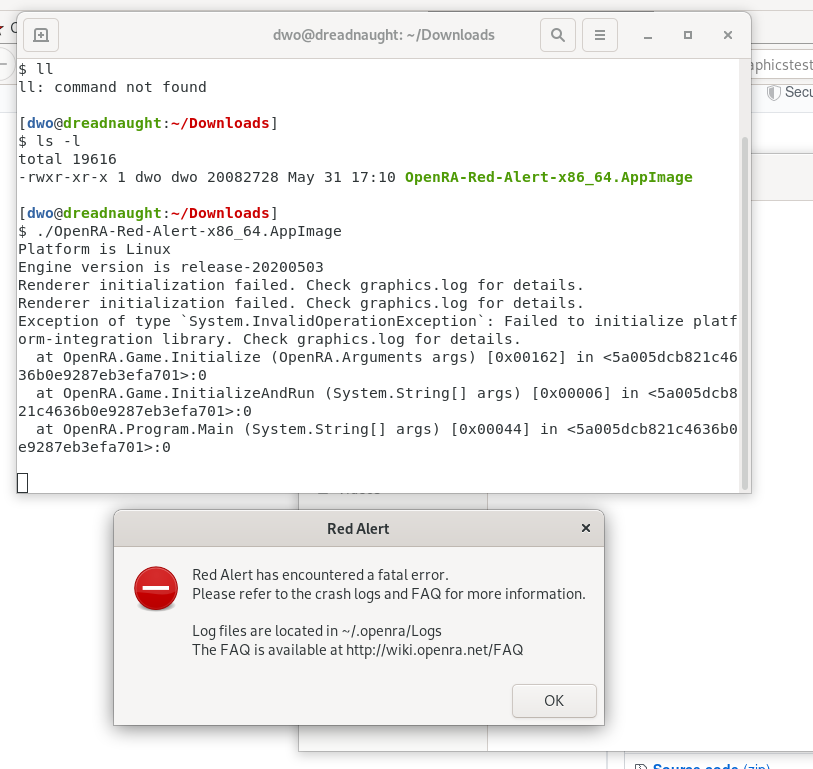Click the 'total 19616' output line

tap(67, 159)
